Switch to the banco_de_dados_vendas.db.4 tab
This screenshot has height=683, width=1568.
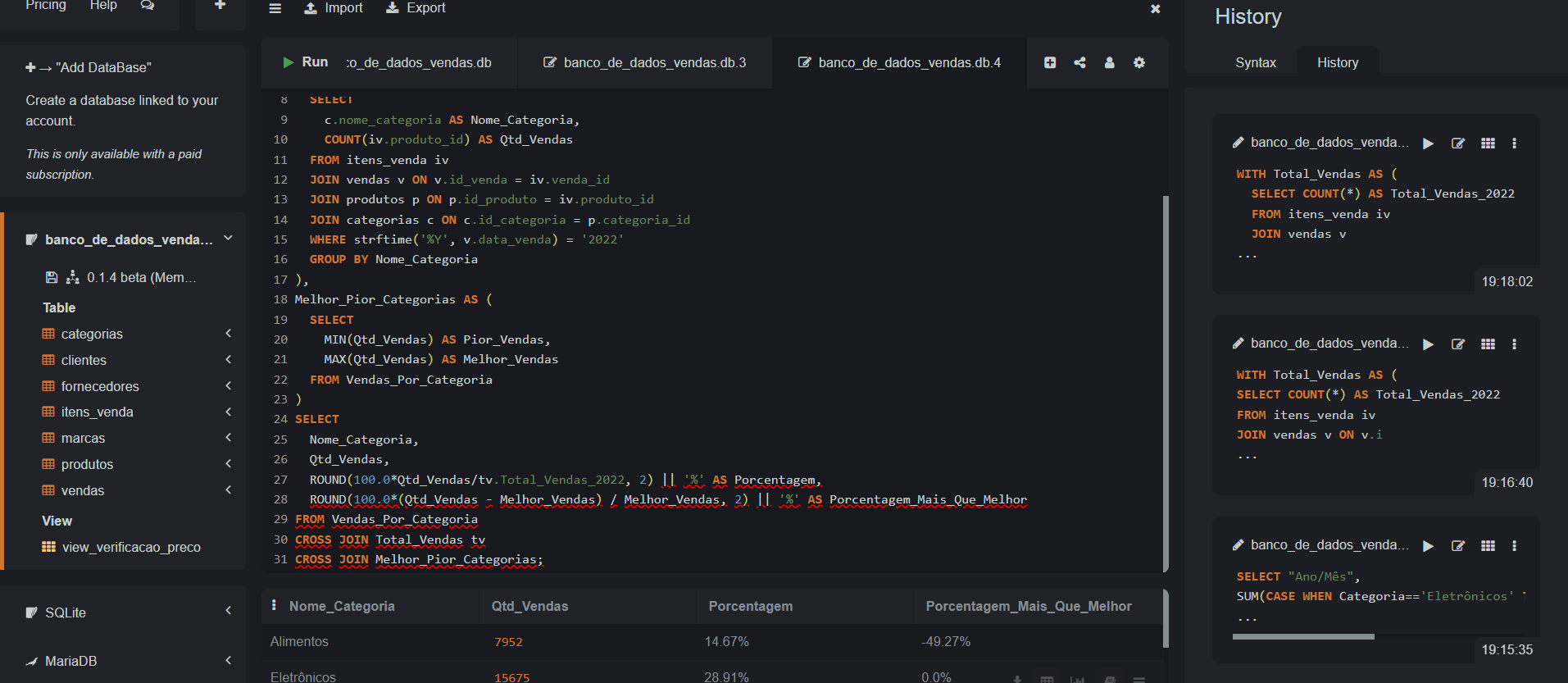(900, 63)
